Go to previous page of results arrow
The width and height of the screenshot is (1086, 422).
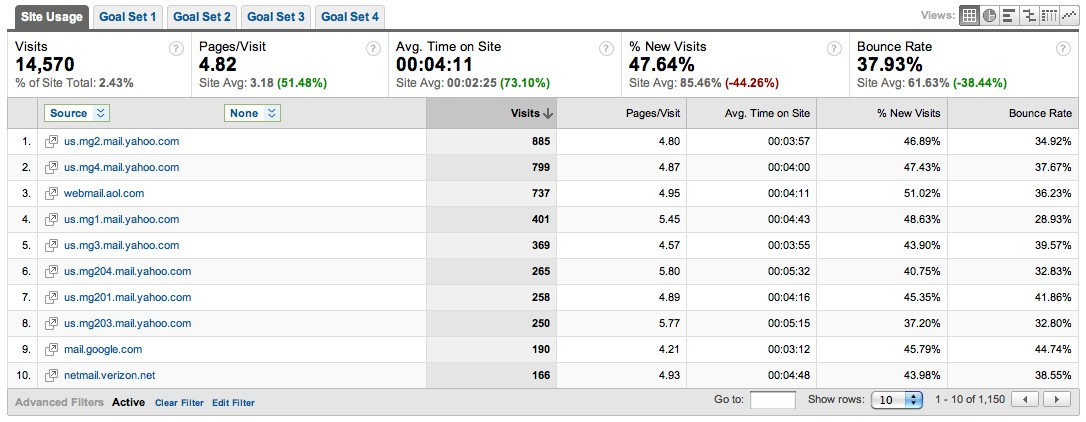[1025, 400]
